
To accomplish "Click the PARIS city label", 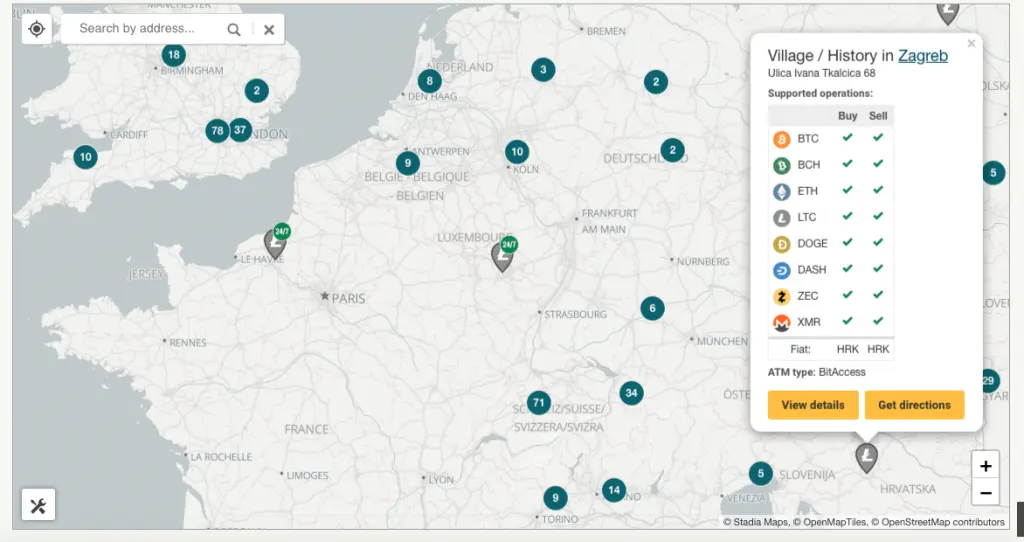I will click(348, 298).
